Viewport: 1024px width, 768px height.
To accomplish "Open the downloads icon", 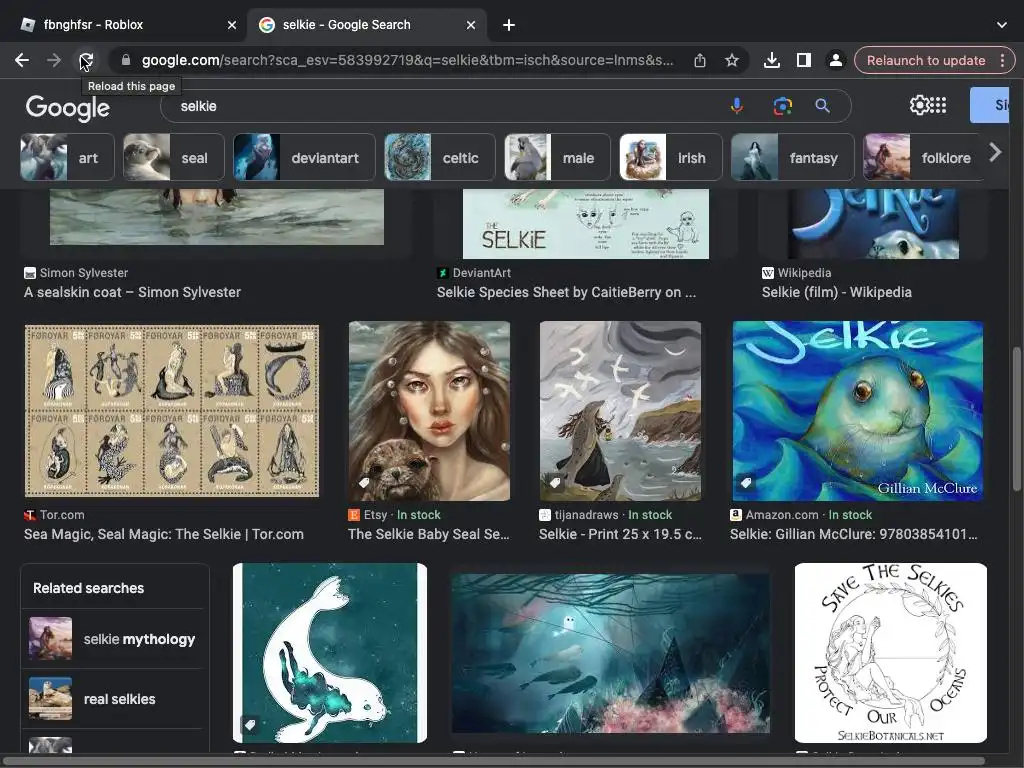I will [x=772, y=60].
